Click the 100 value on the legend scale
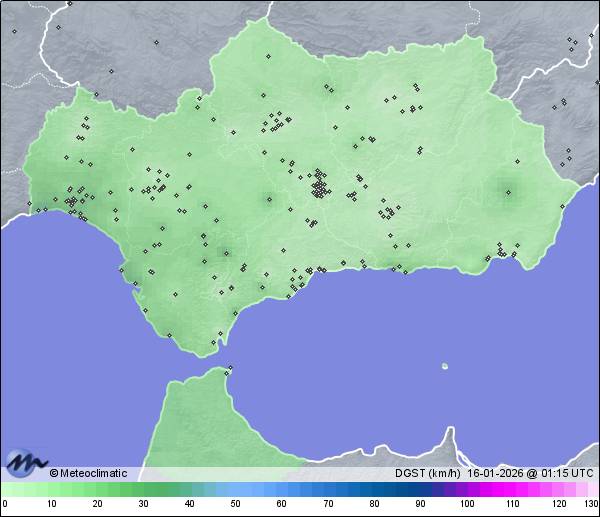Screen dimensions: 600x517 pyautogui.click(x=466, y=504)
